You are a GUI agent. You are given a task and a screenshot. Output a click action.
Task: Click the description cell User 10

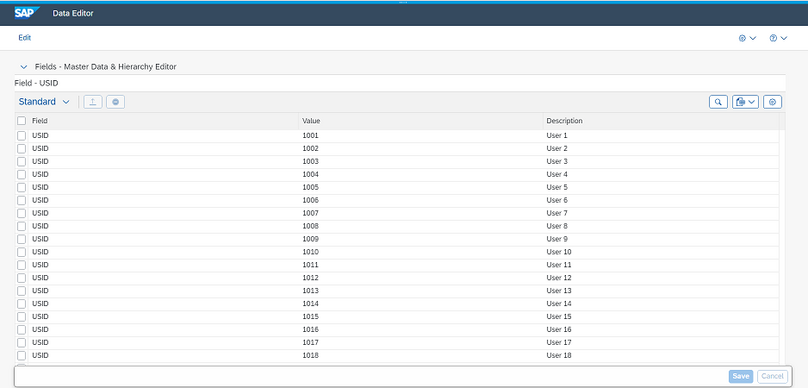[x=559, y=252]
